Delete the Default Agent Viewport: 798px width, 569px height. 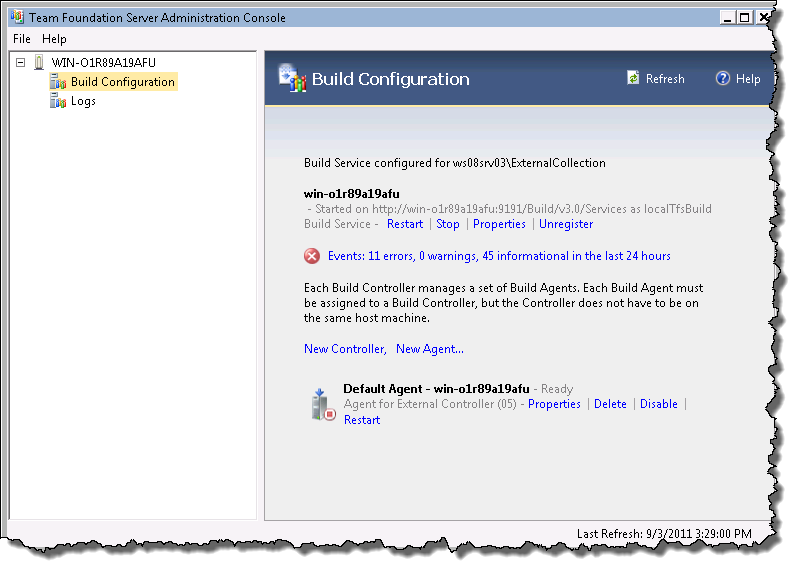(x=610, y=404)
